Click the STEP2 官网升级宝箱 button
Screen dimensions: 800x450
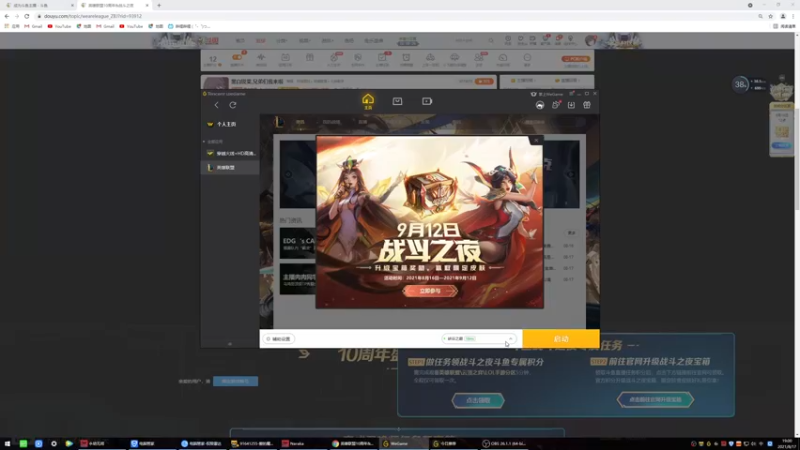click(655, 399)
